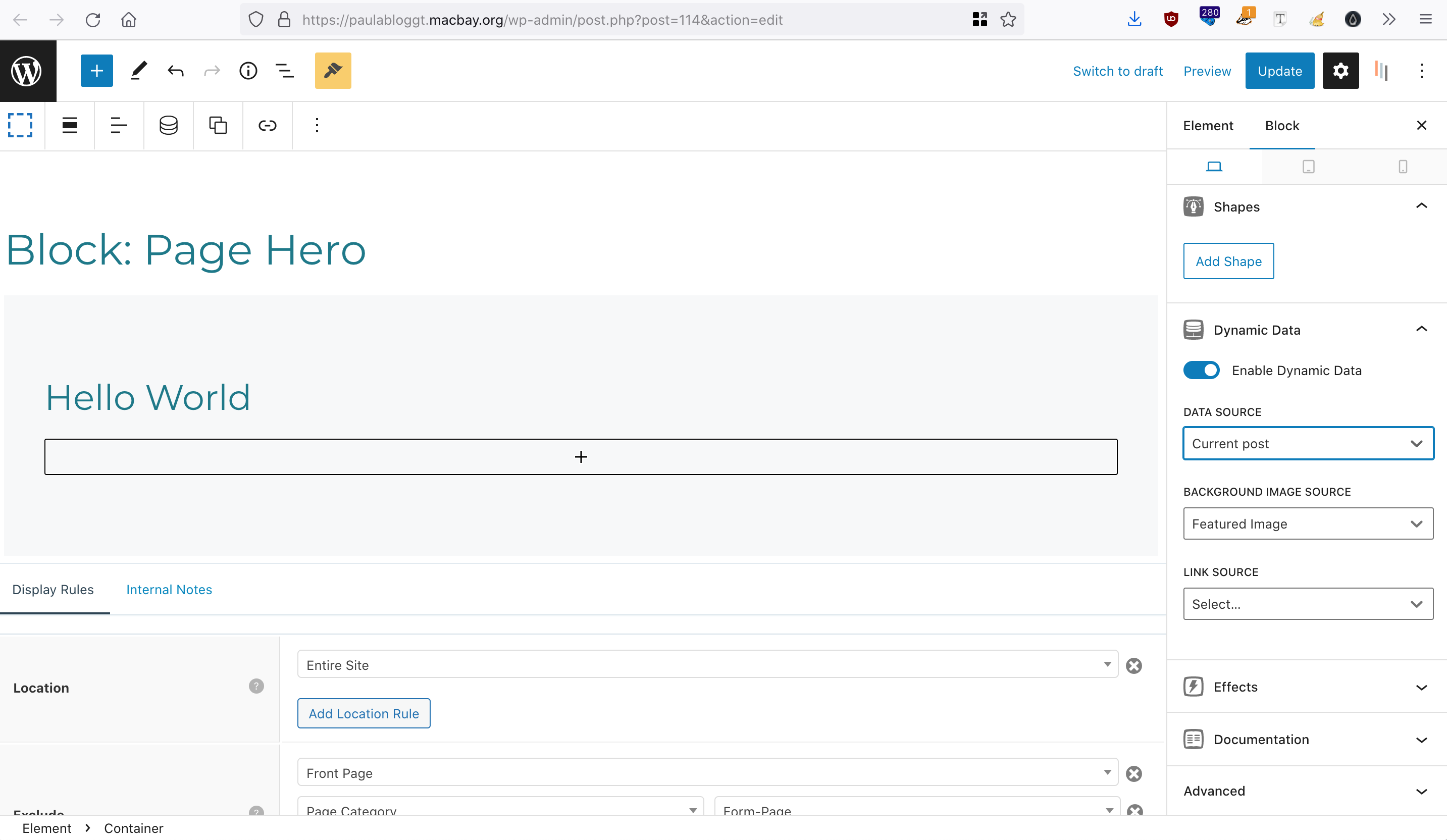This screenshot has height=840, width=1447.
Task: Click the duplicate block copy icon
Action: [218, 125]
